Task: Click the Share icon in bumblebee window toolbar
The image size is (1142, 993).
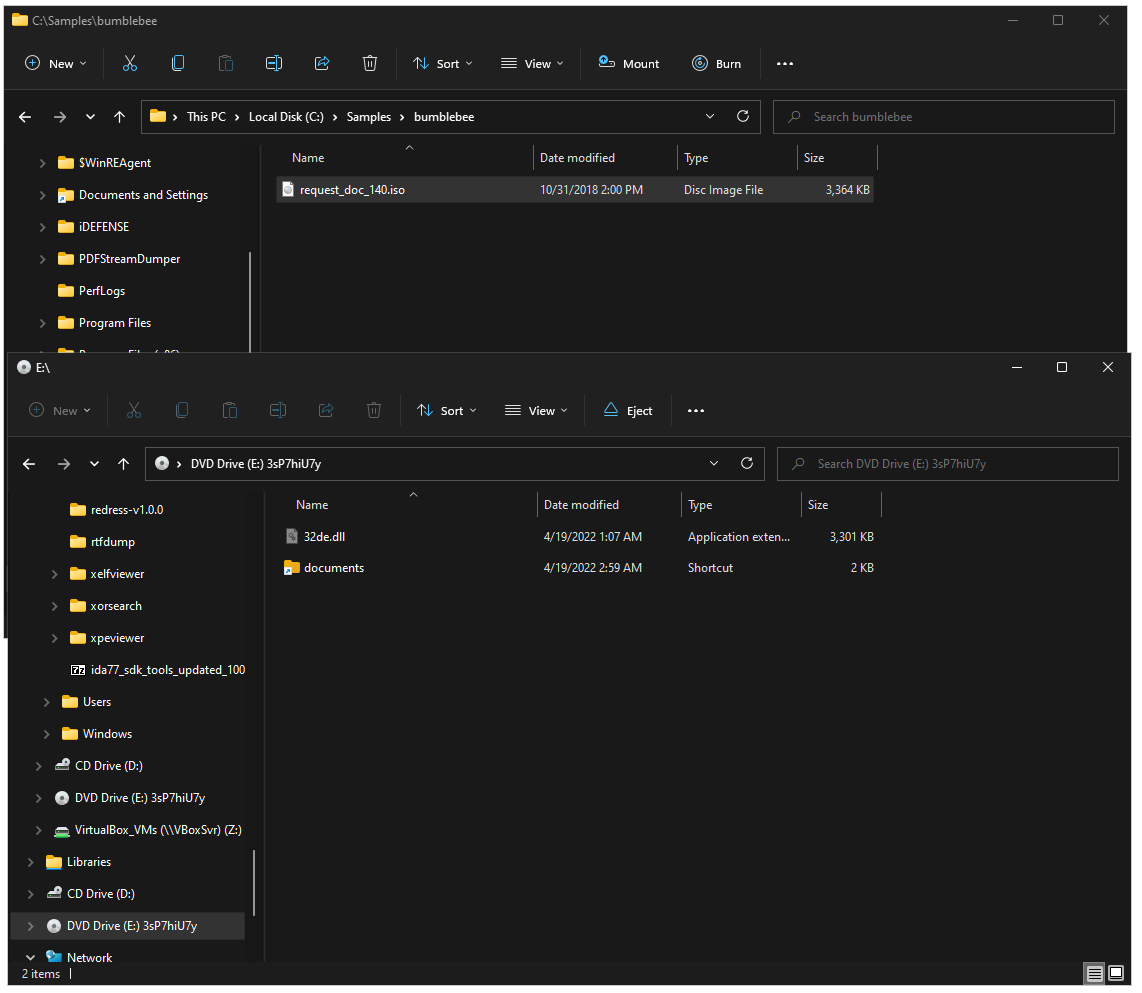Action: tap(322, 63)
